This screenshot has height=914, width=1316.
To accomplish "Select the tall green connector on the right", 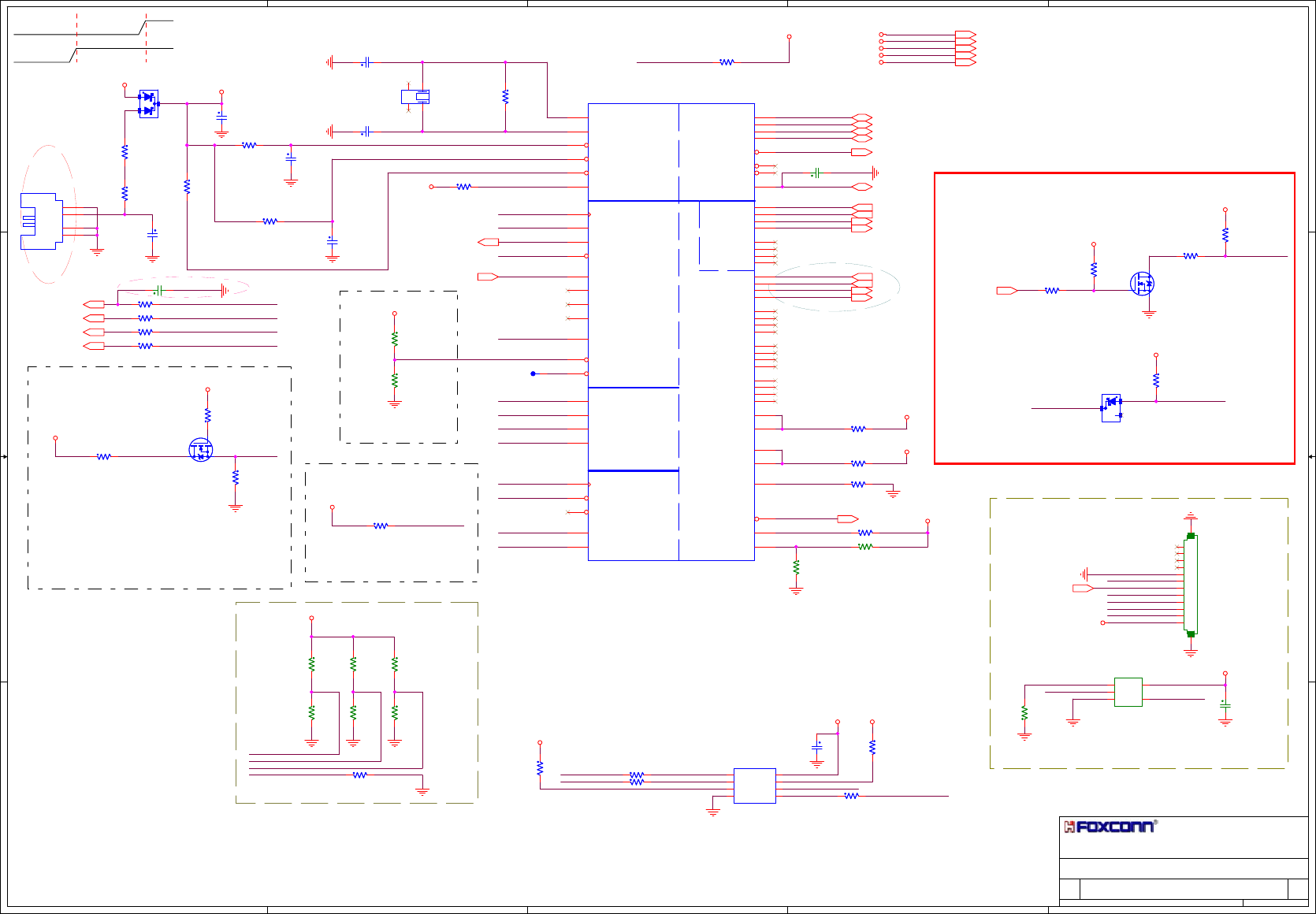I will click(x=1191, y=584).
